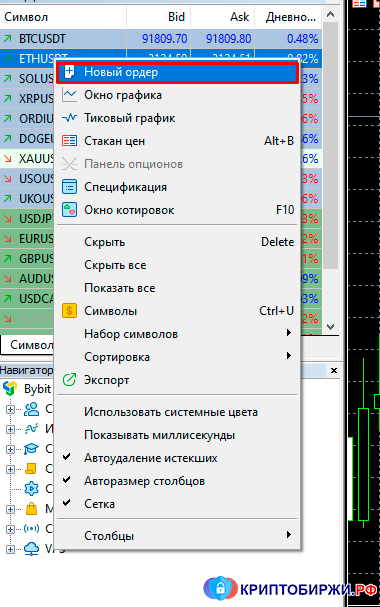Open Символы dialog from menu
Viewport: 380px width, 607px height.
click(177, 311)
